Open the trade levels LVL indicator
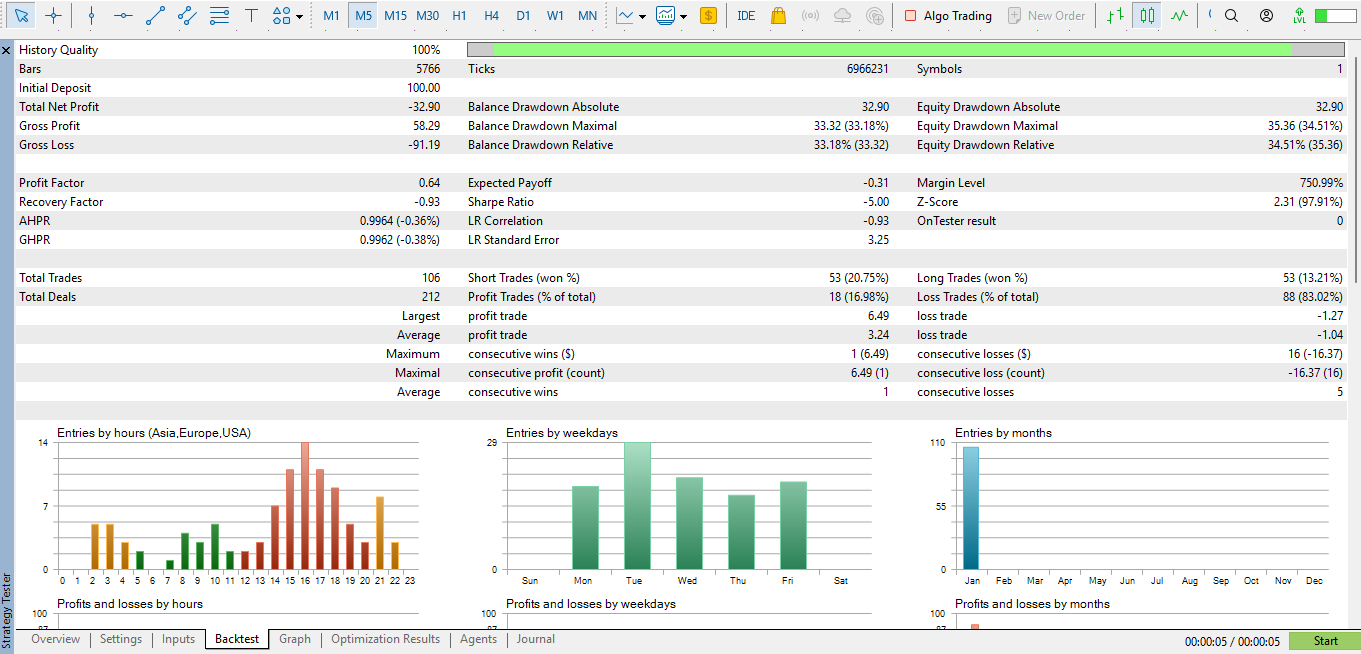 click(x=1297, y=15)
